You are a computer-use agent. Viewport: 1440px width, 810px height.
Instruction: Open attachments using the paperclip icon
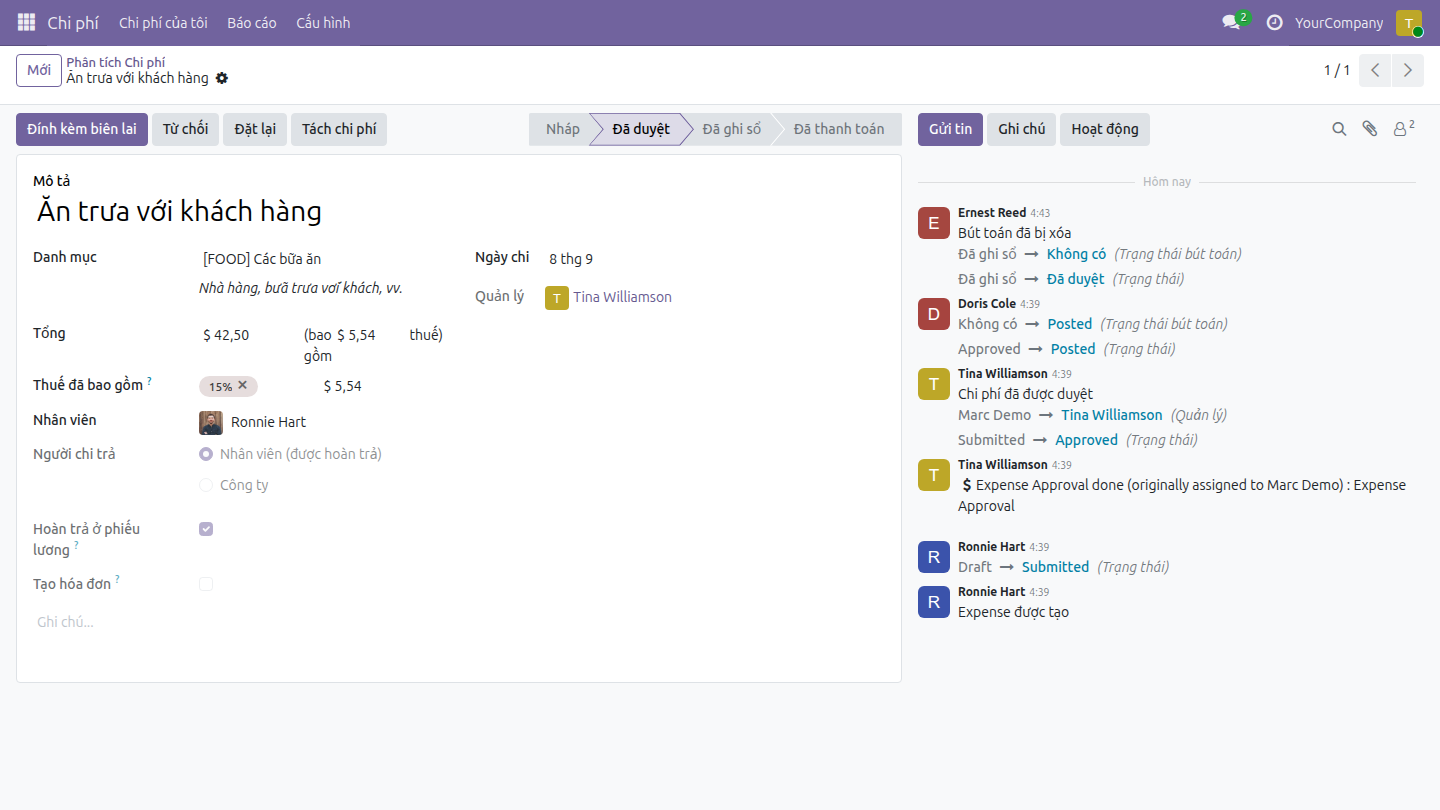1370,129
